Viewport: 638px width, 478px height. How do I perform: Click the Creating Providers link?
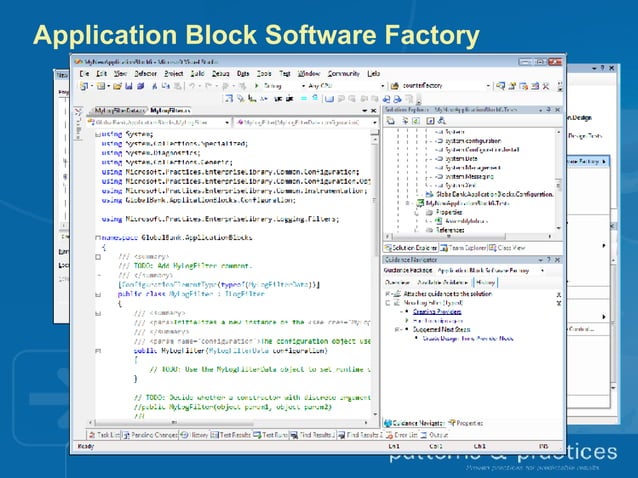[439, 311]
